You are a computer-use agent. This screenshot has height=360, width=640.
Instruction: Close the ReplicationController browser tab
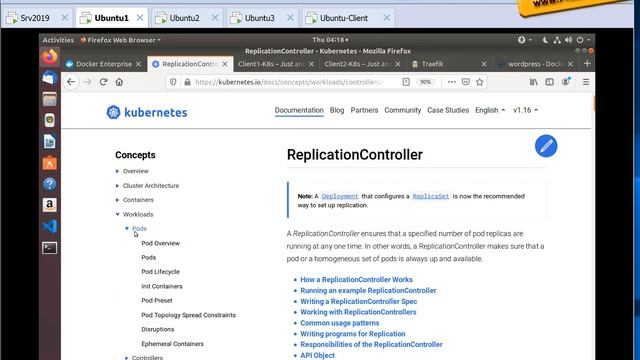click(x=225, y=64)
